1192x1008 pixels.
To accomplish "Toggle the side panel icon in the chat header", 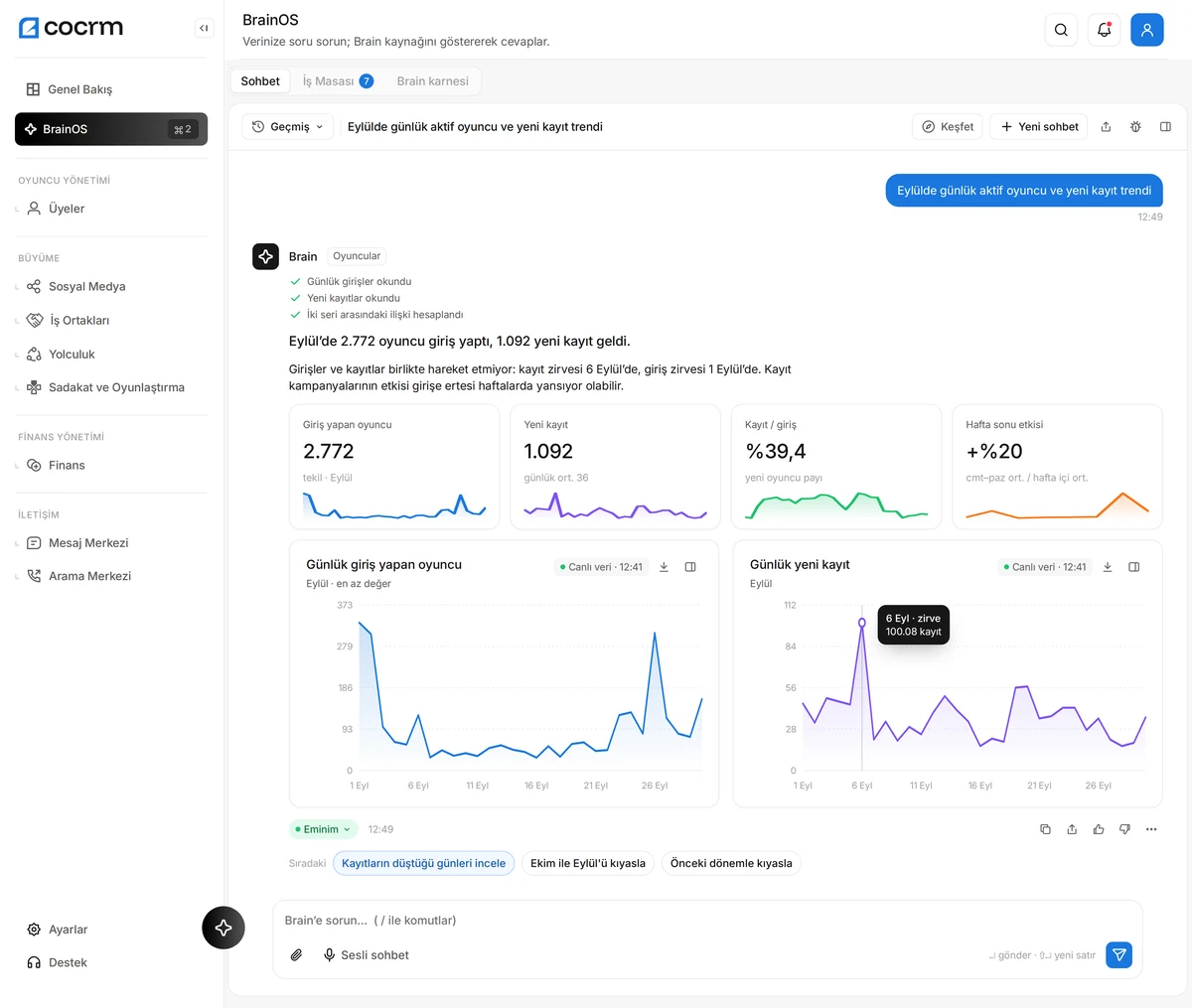I will tap(1165, 127).
